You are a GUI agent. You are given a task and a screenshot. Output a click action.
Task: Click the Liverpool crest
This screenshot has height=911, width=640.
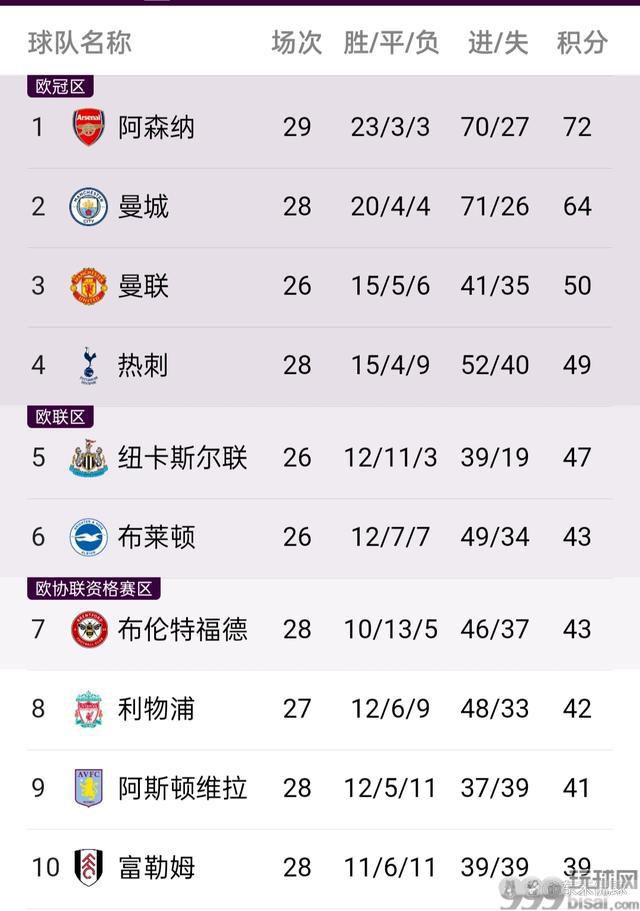click(x=88, y=709)
